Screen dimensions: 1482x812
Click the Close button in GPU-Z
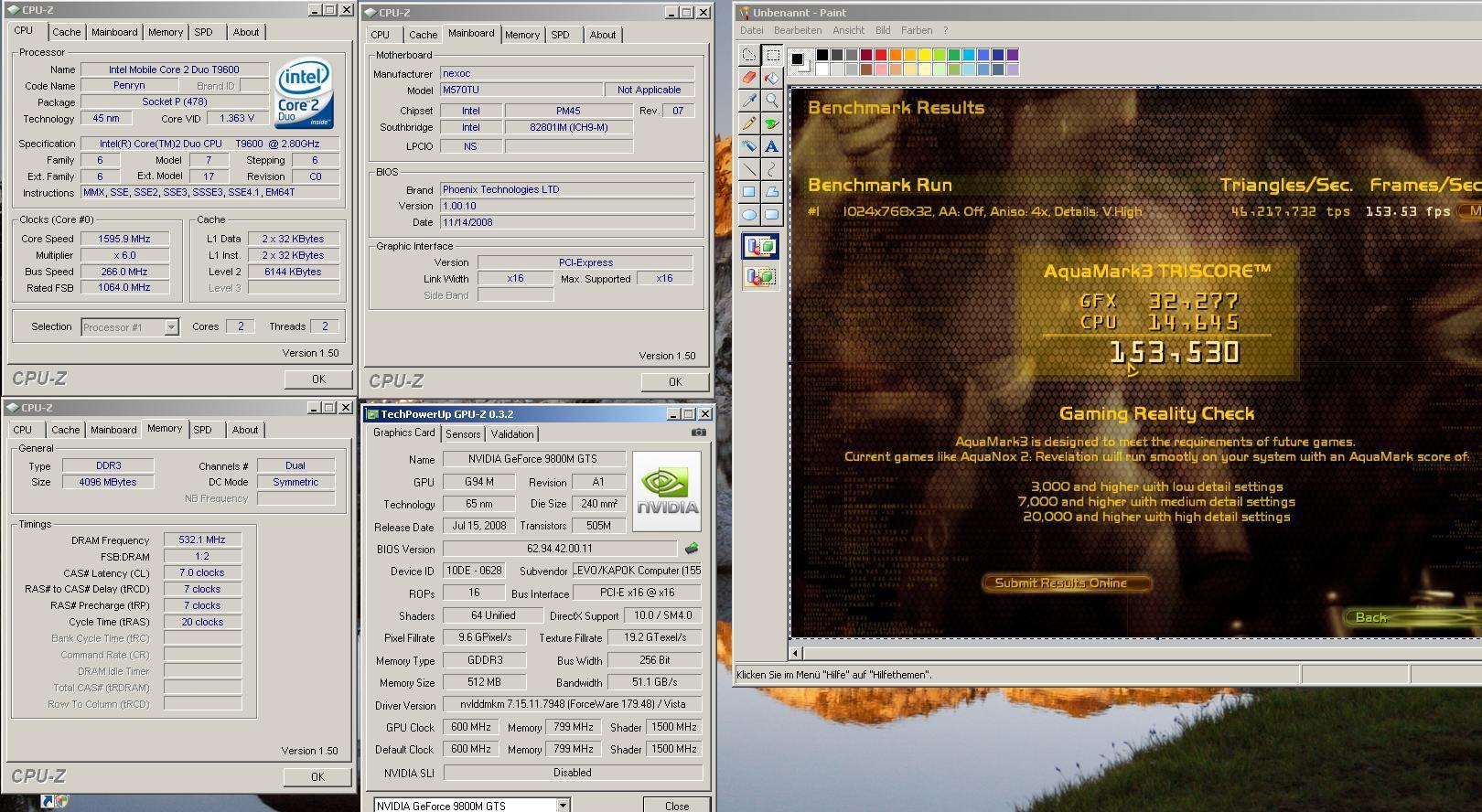pos(677,806)
